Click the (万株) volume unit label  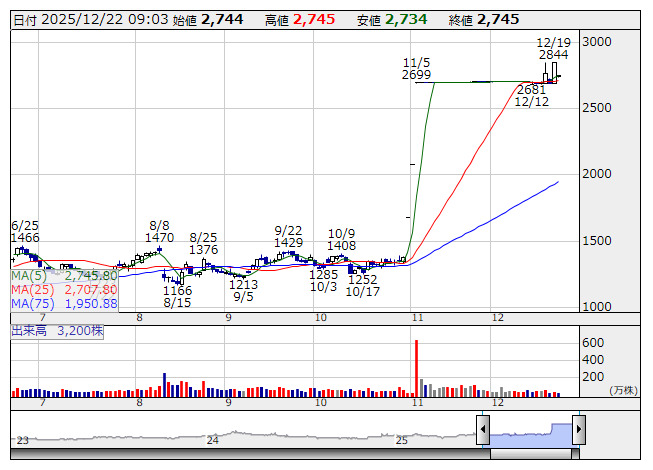(623, 390)
